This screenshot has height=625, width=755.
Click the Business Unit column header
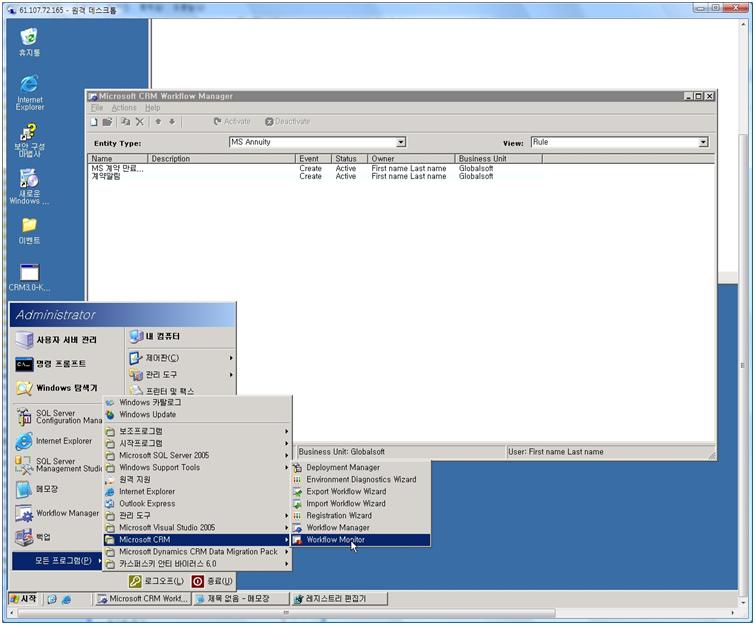pos(498,158)
